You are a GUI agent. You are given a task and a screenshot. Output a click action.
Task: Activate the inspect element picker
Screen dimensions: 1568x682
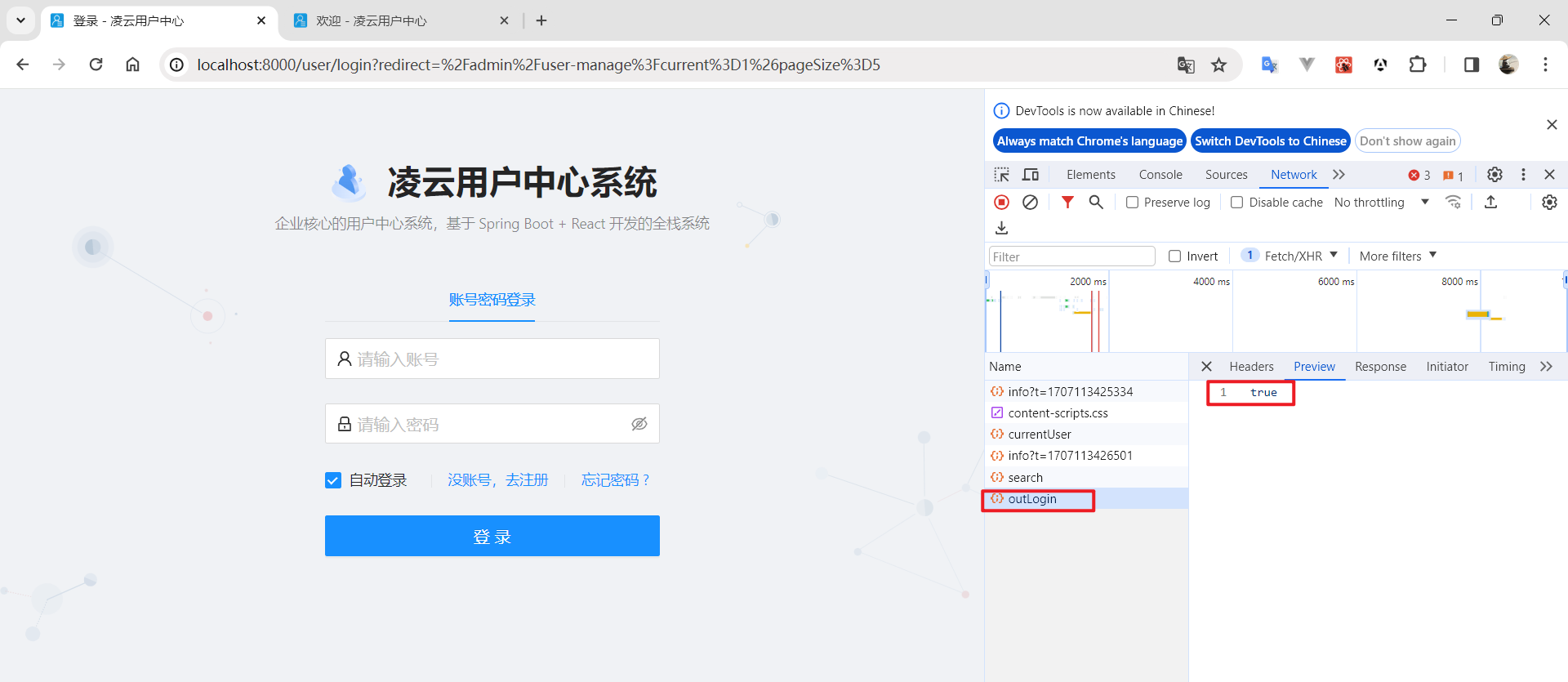(x=1001, y=175)
